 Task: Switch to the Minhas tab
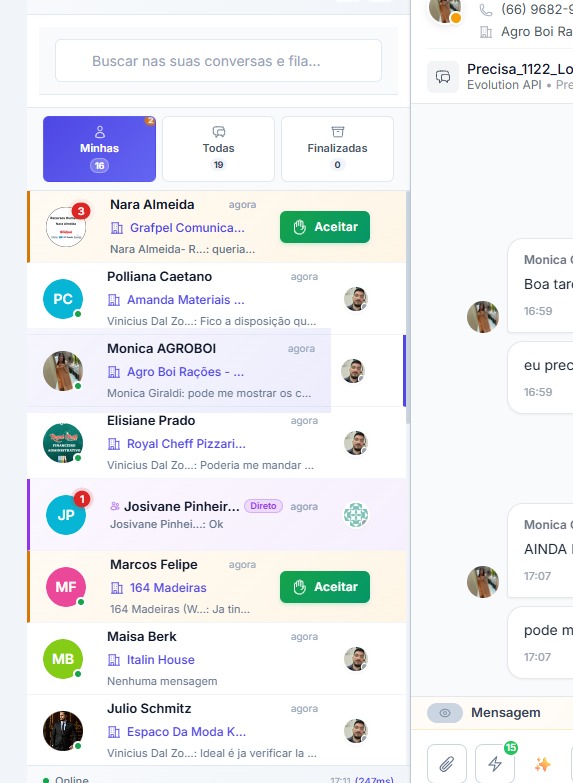tap(99, 149)
